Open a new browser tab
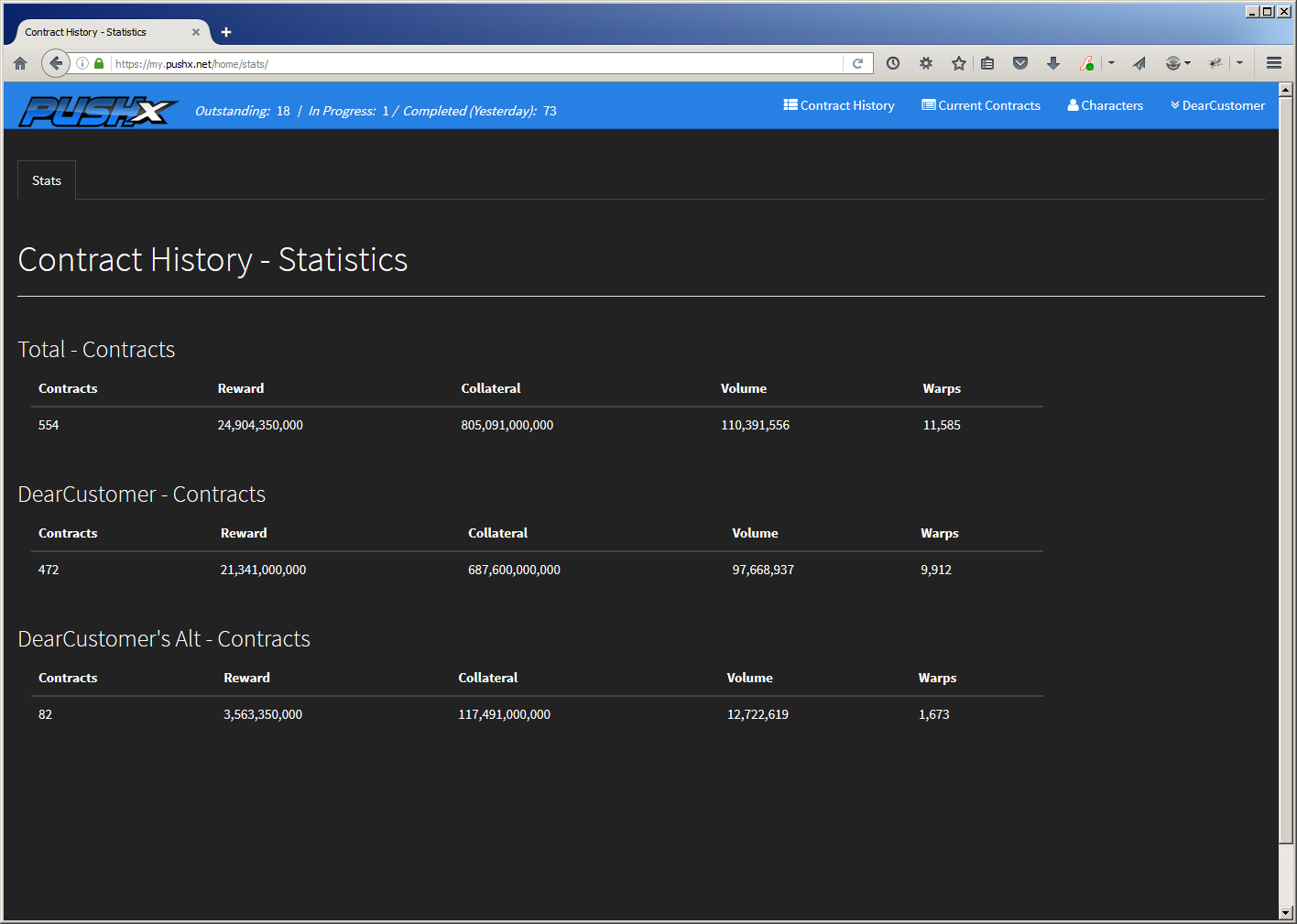1297x924 pixels. click(x=226, y=32)
